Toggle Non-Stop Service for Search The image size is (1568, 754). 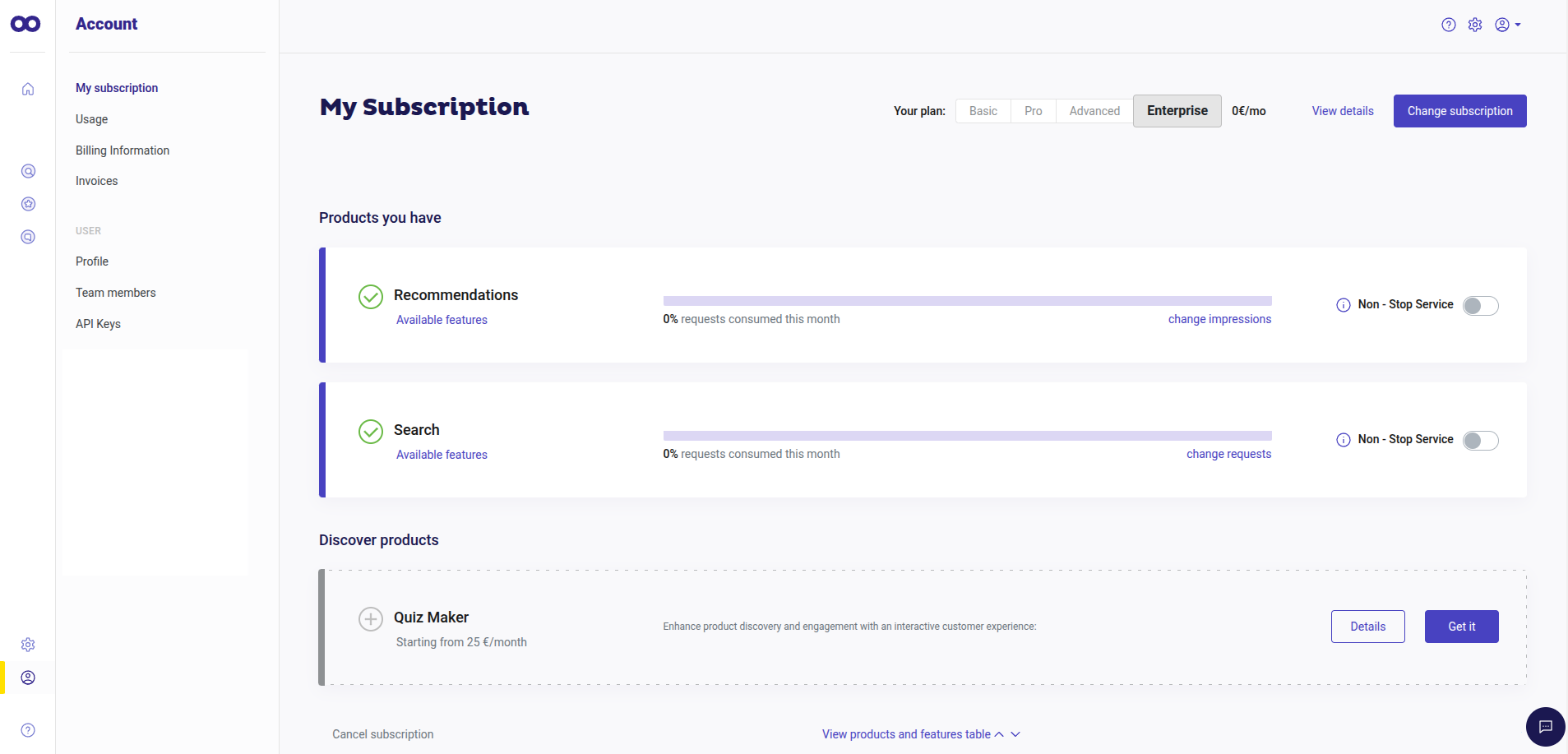1481,441
